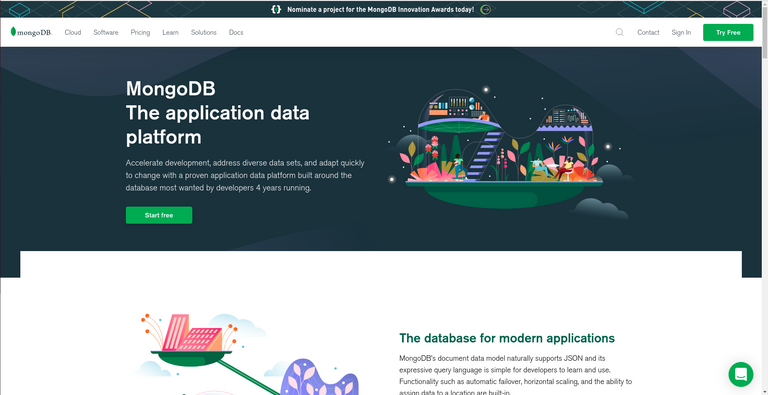This screenshot has width=768, height=395.
Task: Click the Contact link
Action: pyautogui.click(x=648, y=32)
